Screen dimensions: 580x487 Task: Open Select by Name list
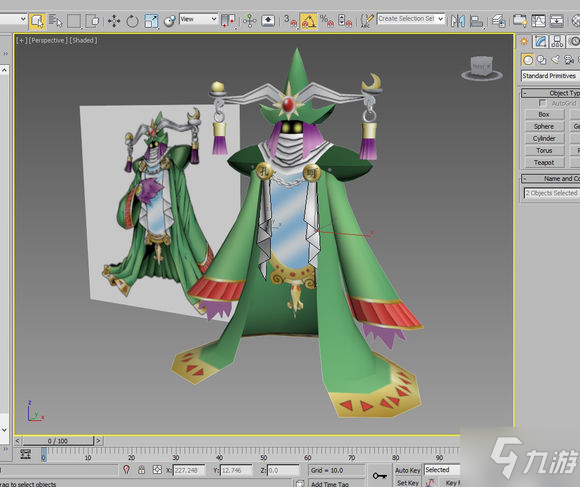[x=55, y=21]
